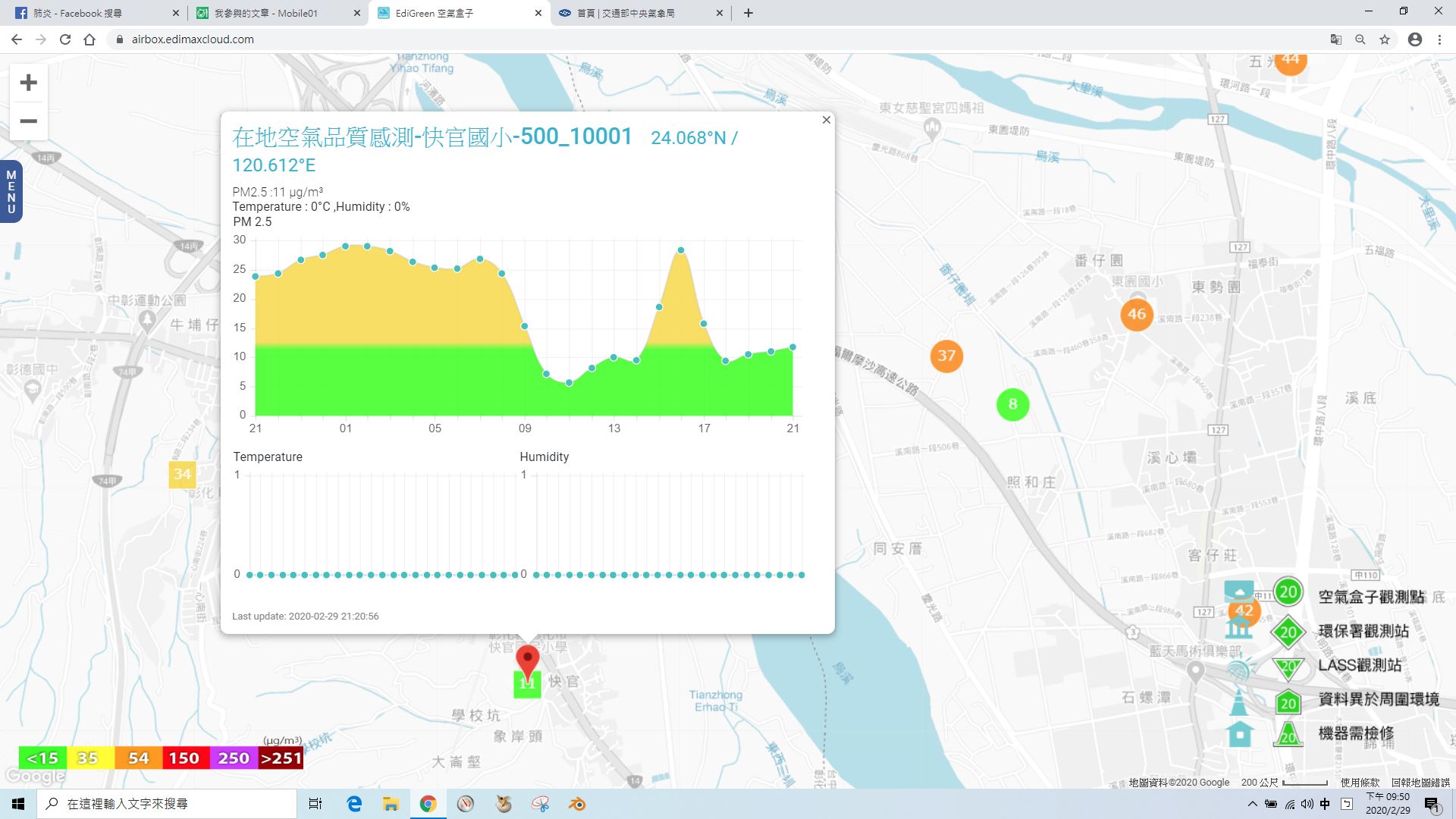Click the orange 46 air quality marker
Viewport: 1456px width, 819px height.
1136,314
